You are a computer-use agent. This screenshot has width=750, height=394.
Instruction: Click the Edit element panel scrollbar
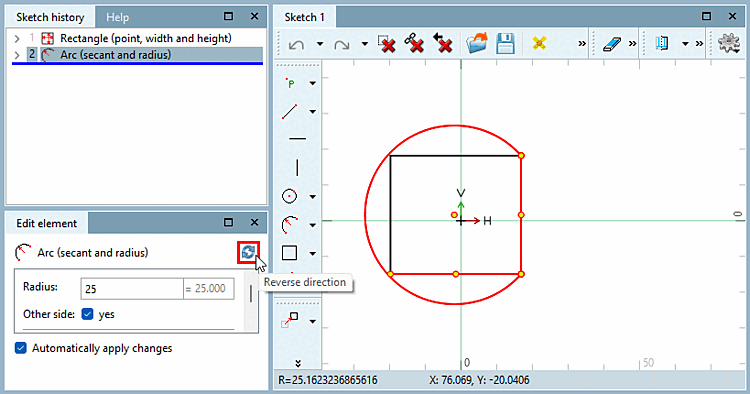click(251, 294)
